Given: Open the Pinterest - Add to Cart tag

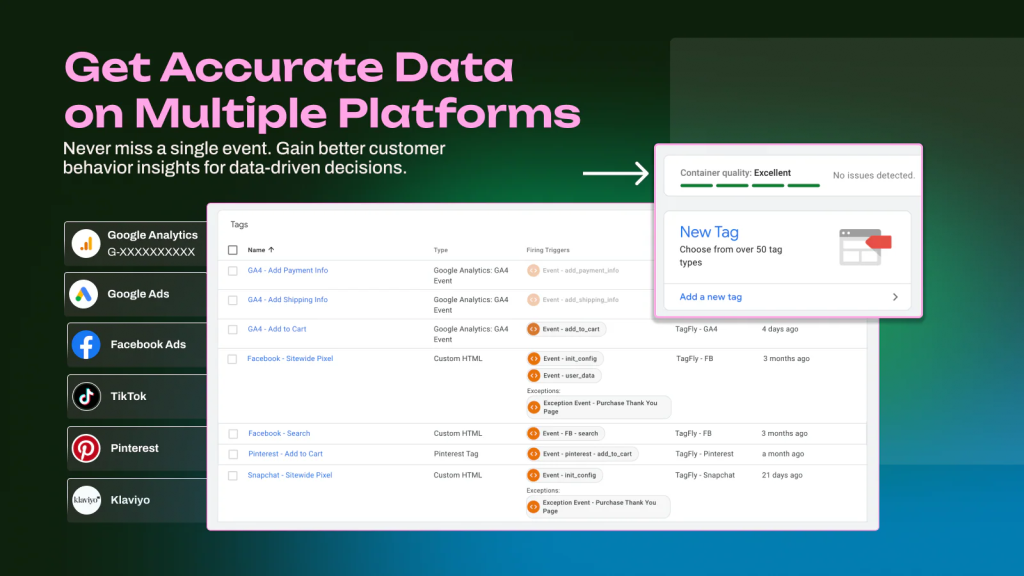Looking at the screenshot, I should coord(285,454).
